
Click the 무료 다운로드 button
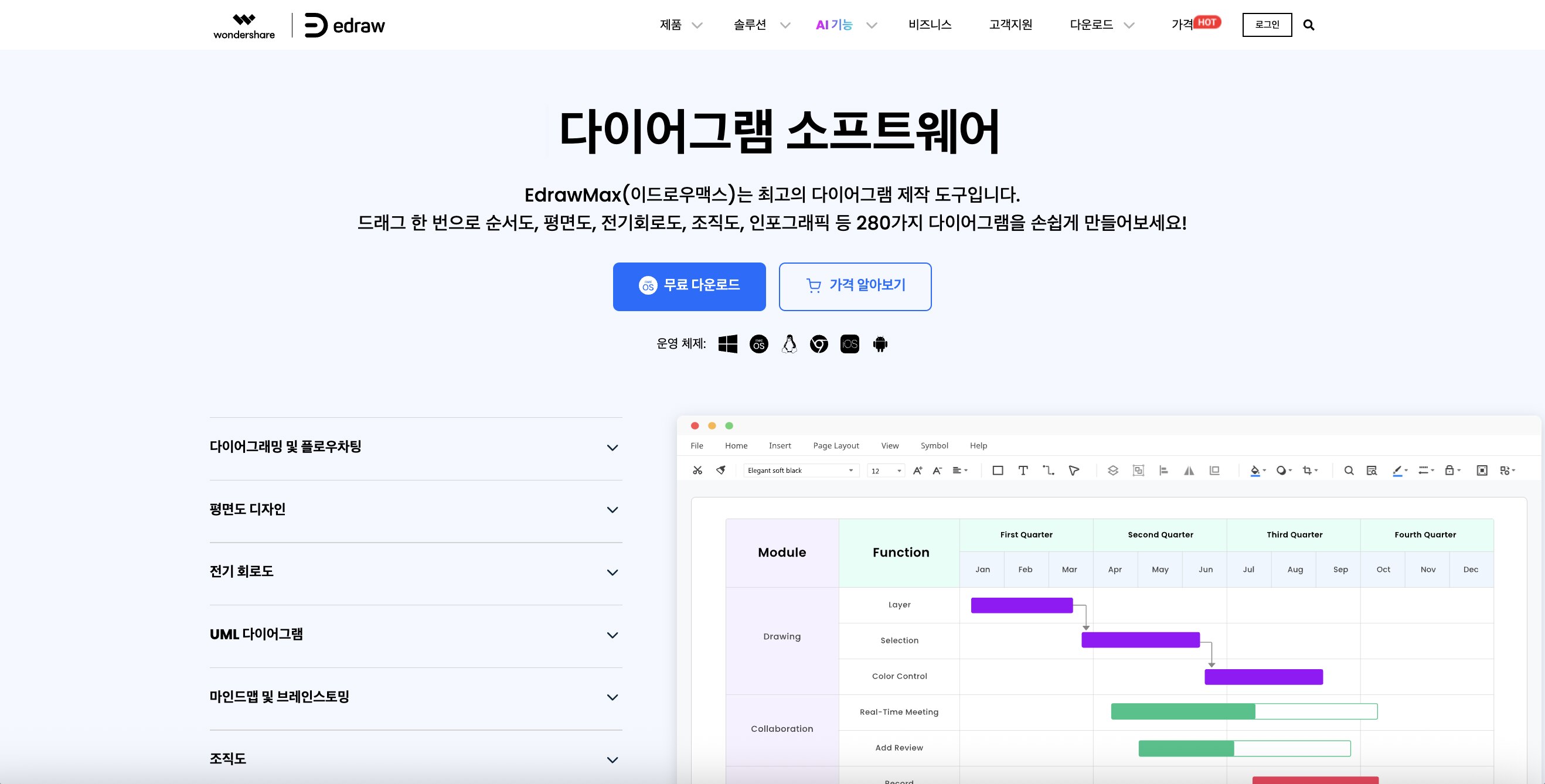click(689, 287)
